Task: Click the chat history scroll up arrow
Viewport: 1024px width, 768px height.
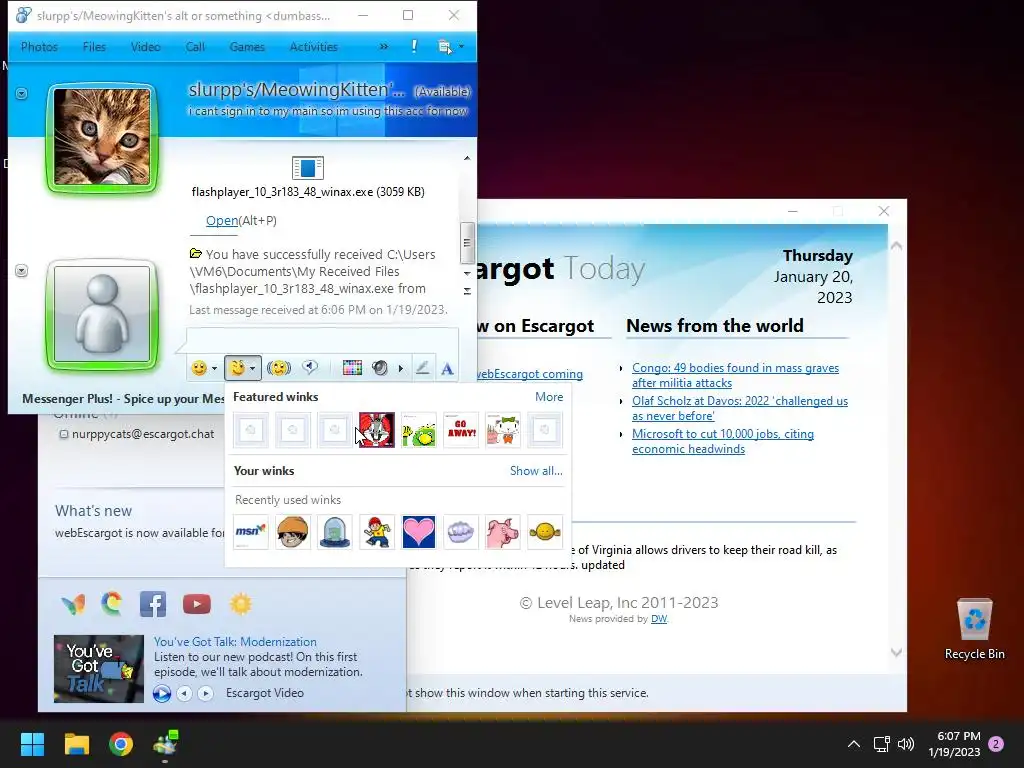Action: tap(467, 159)
